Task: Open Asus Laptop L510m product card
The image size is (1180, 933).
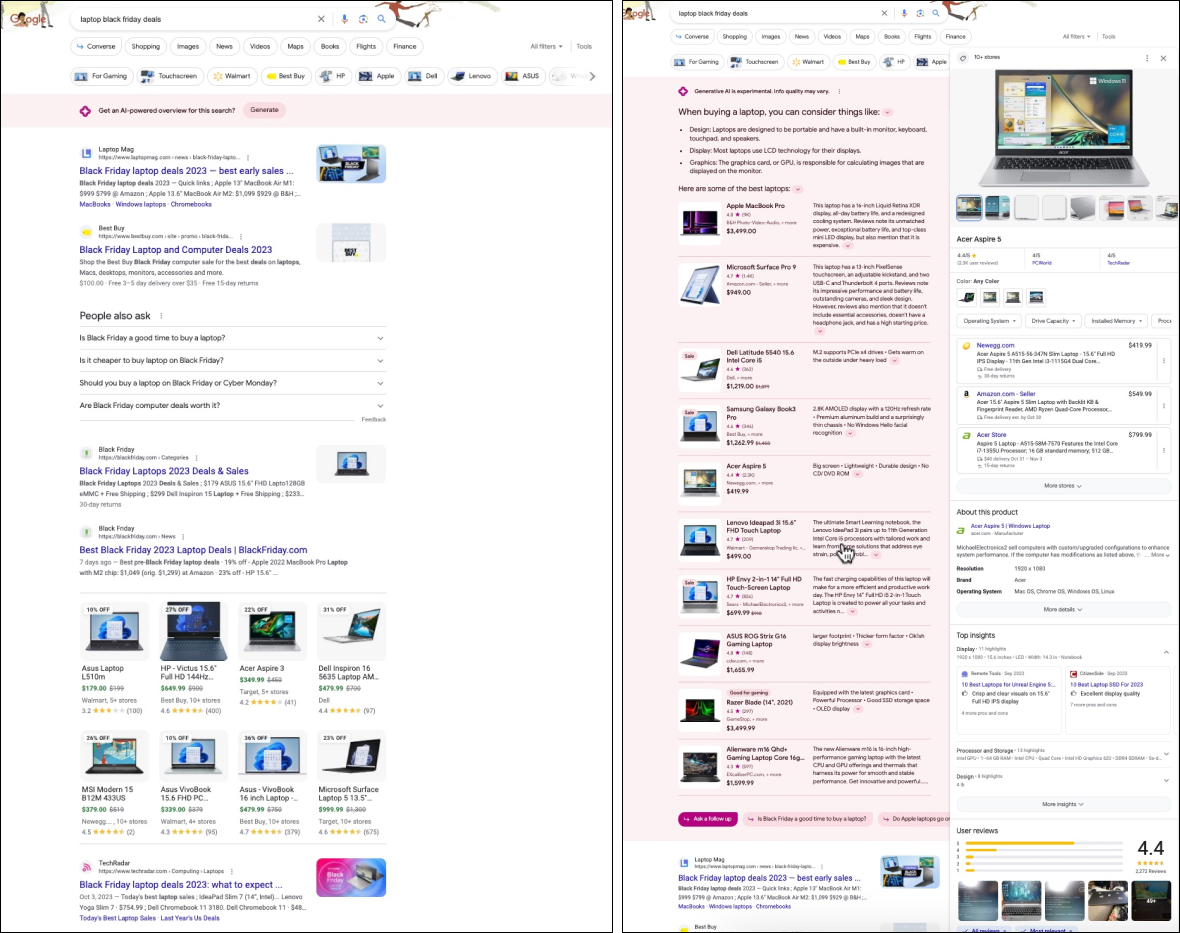Action: 114,656
